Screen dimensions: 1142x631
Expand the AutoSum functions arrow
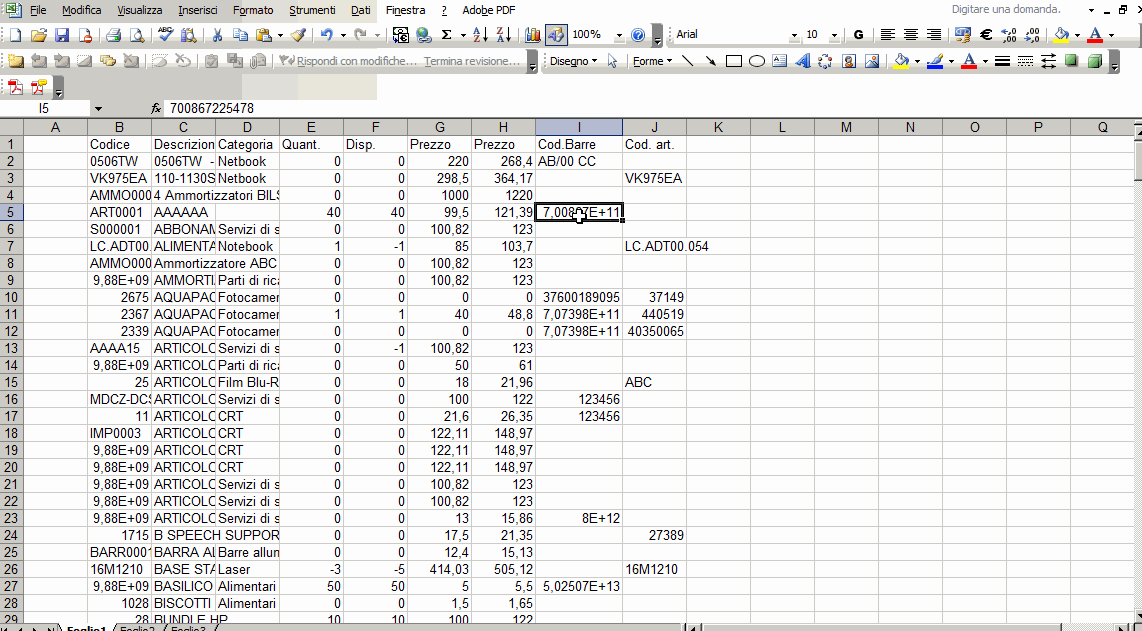462,35
